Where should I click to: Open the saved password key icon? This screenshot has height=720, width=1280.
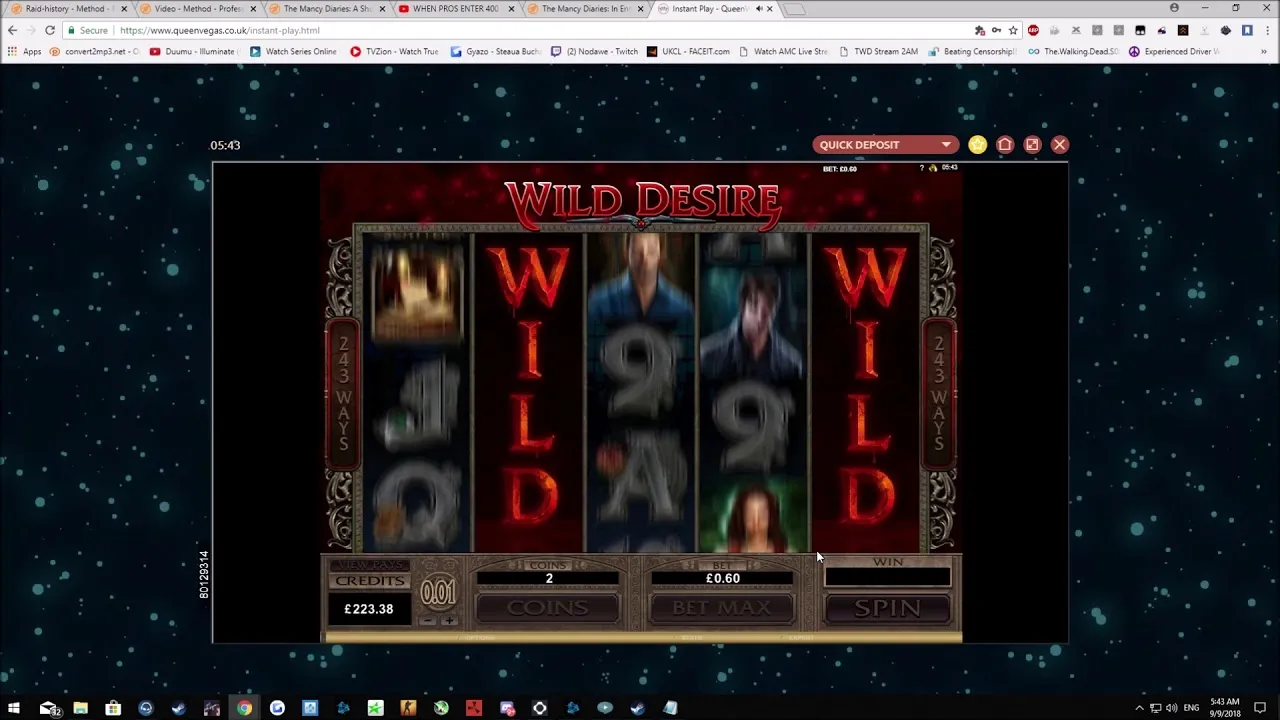[996, 31]
